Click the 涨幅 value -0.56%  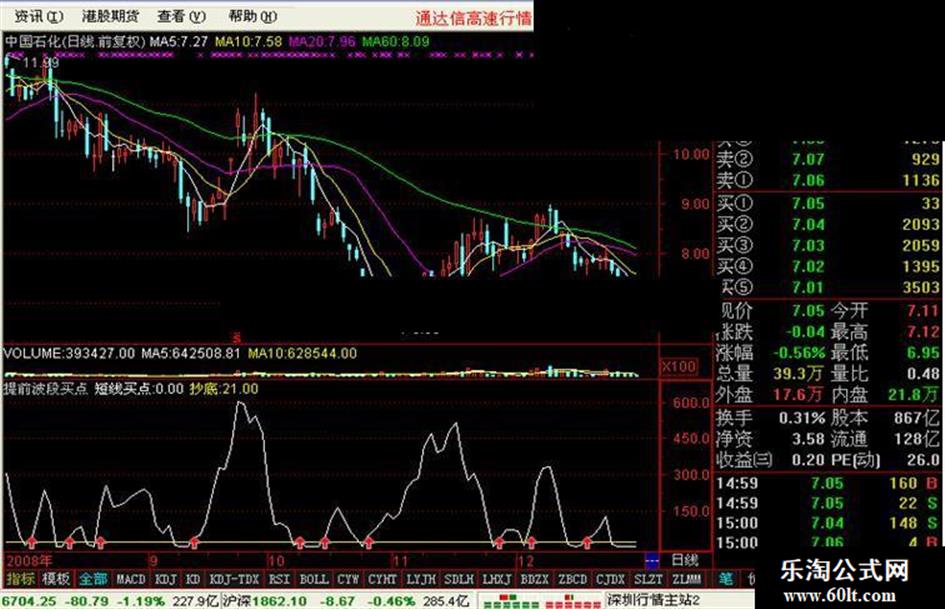[799, 353]
